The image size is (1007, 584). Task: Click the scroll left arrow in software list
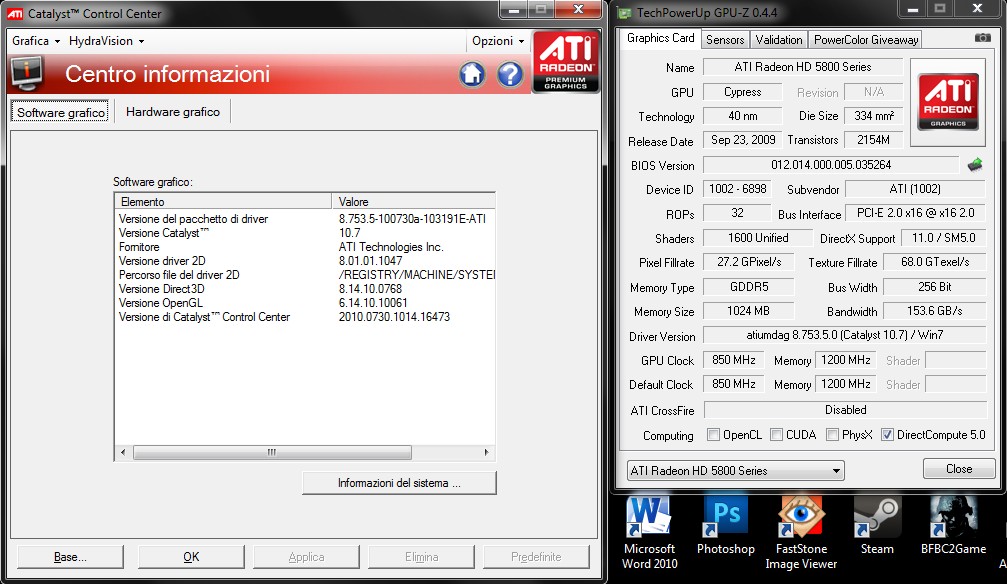[x=123, y=452]
